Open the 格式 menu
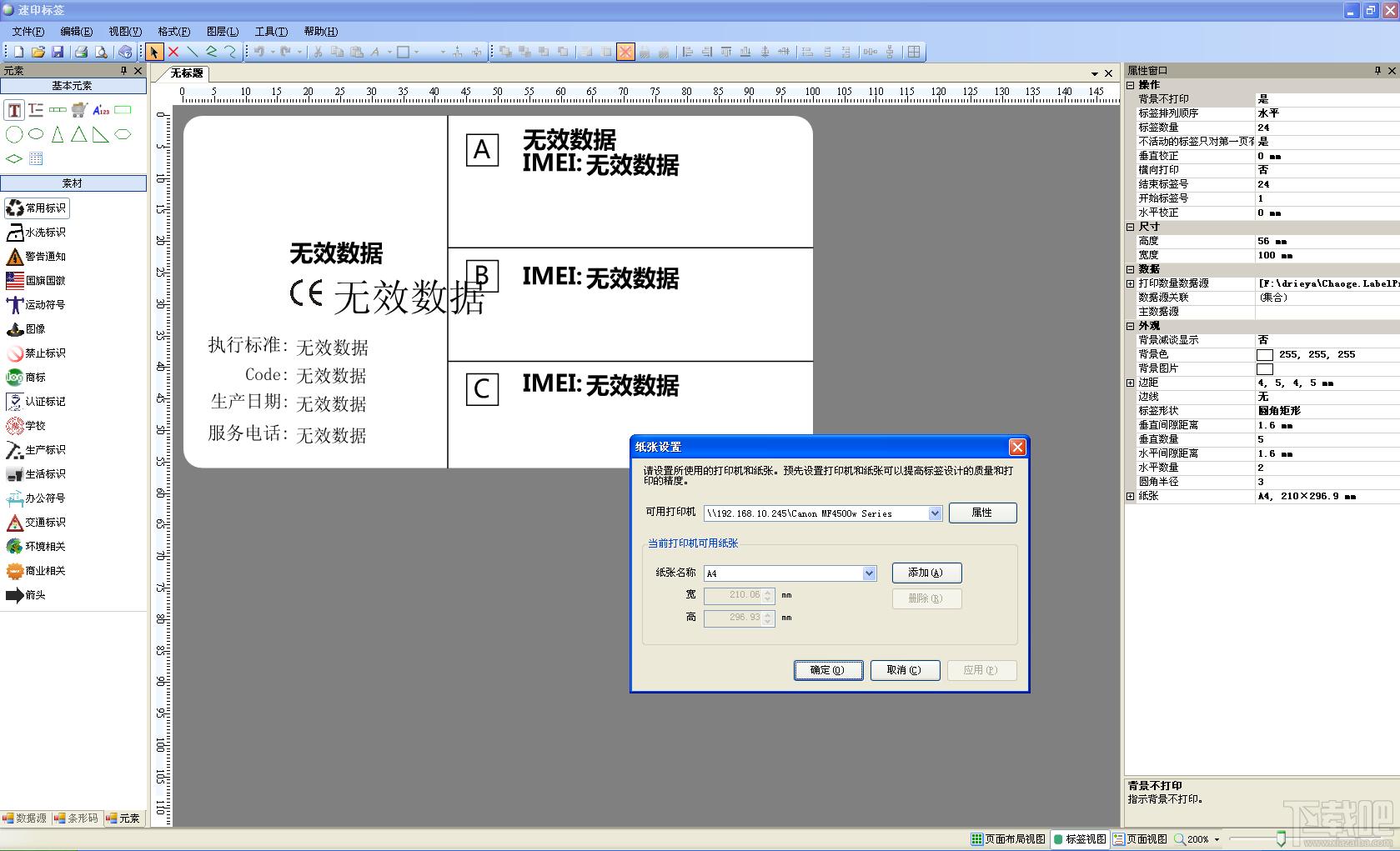Screen dimensions: 1400x851 pos(173,32)
